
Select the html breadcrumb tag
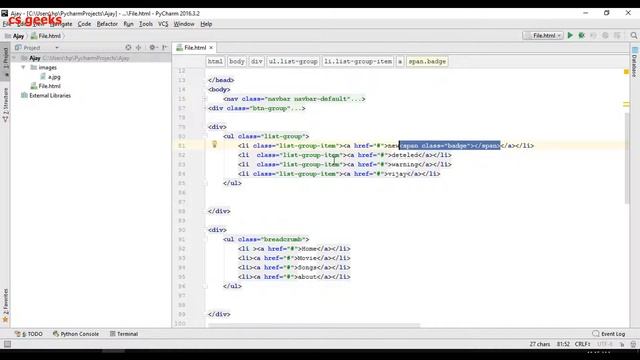(x=215, y=62)
